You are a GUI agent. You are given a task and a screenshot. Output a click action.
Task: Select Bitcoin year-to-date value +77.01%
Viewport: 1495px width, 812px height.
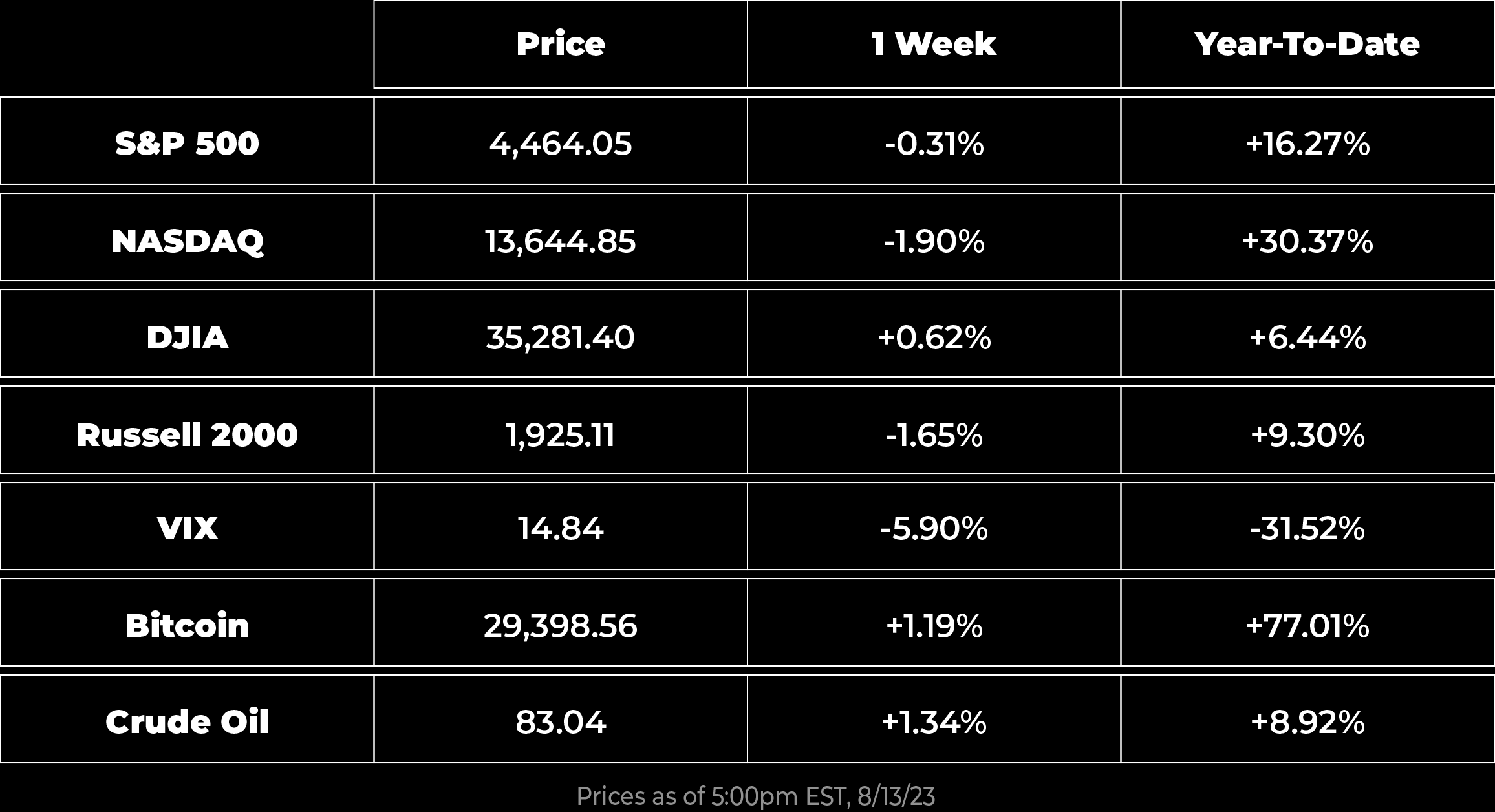[x=1307, y=626]
